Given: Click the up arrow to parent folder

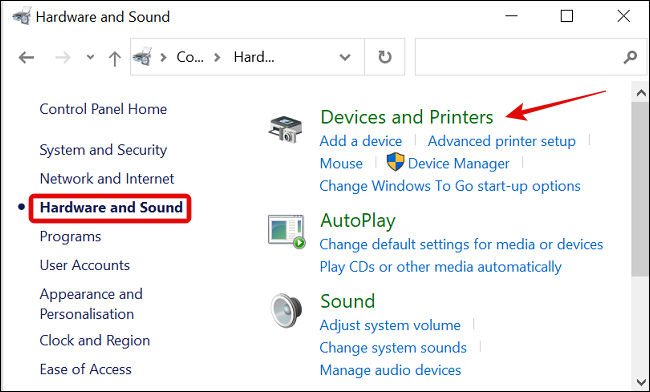Looking at the screenshot, I should (x=114, y=58).
